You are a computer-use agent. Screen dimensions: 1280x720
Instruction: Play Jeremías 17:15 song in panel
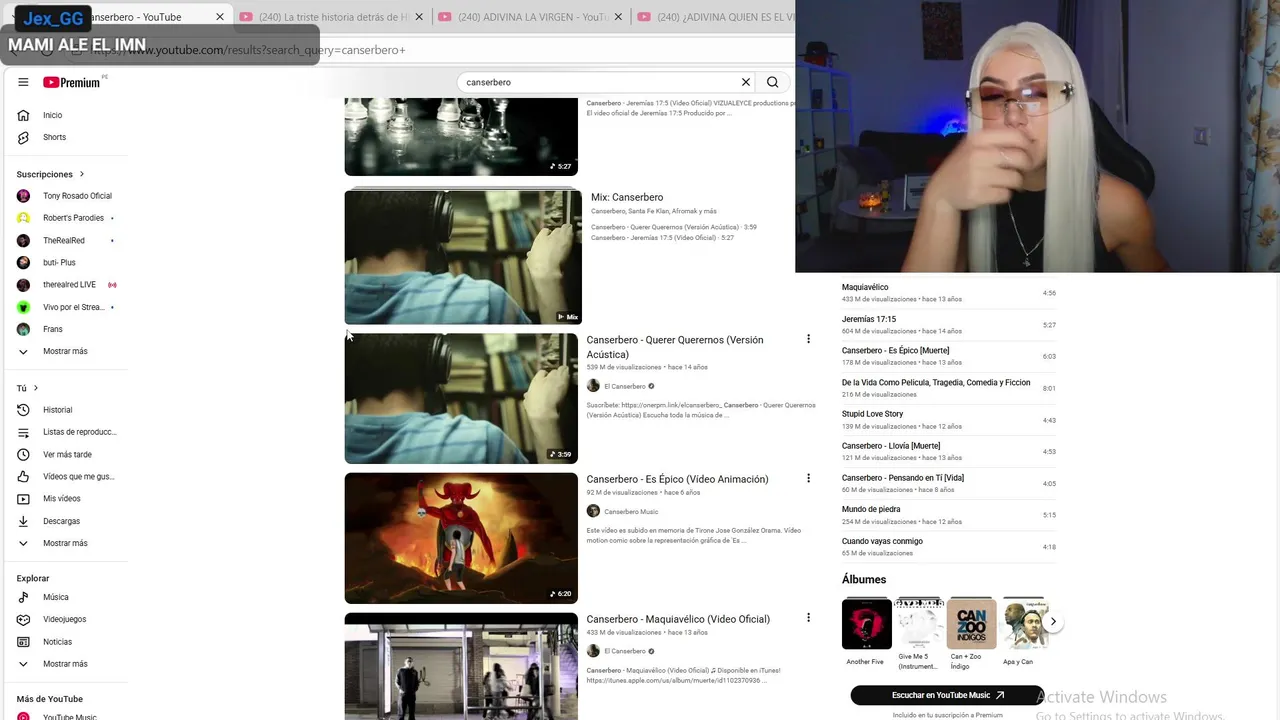[949, 324]
